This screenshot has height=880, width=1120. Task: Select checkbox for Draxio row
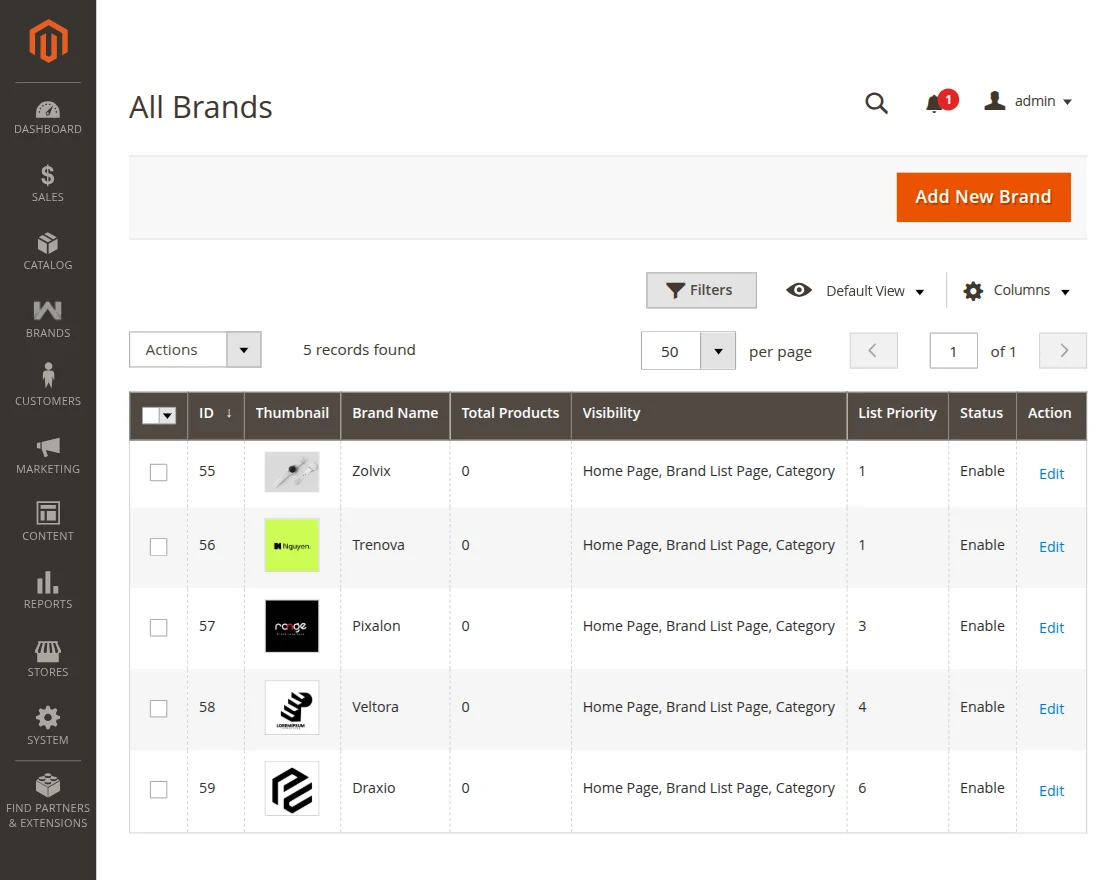[159, 789]
